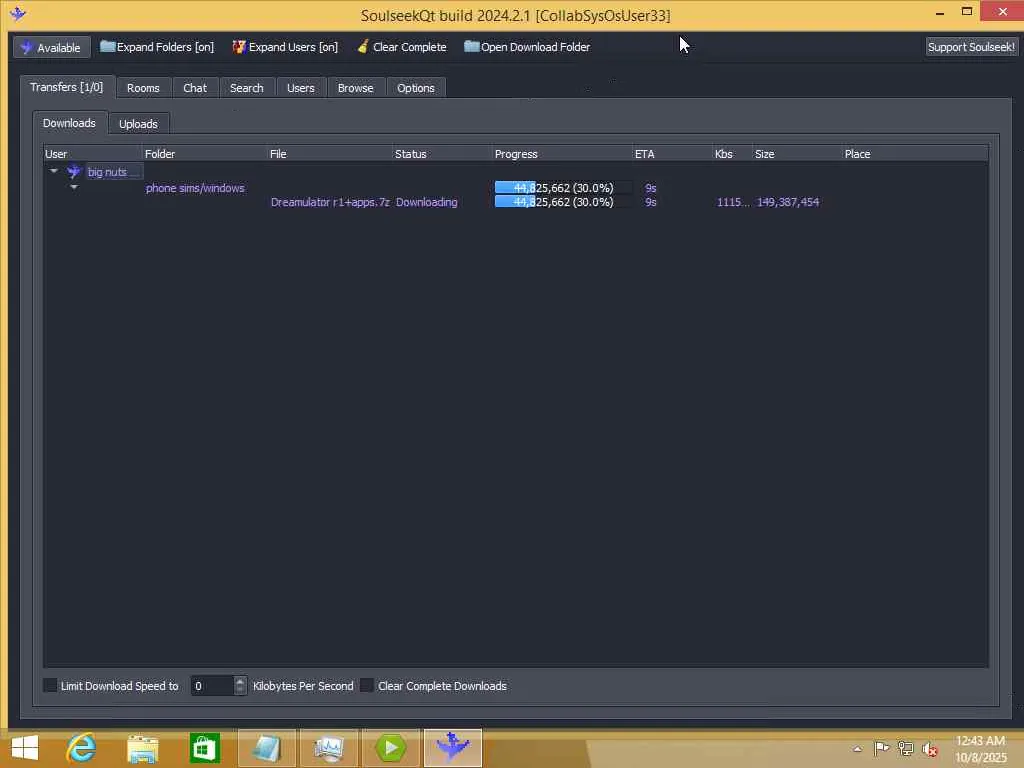1024x768 pixels.
Task: Select Dreamulator r1+apps.7z file
Action: tap(330, 202)
